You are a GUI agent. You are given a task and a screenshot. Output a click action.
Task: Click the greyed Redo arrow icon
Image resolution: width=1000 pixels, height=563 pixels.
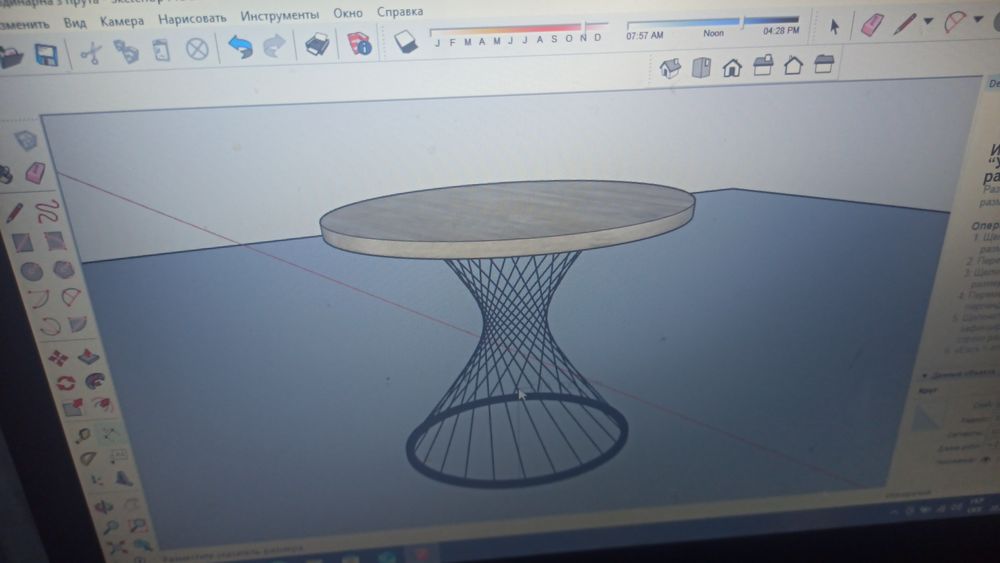(x=274, y=46)
